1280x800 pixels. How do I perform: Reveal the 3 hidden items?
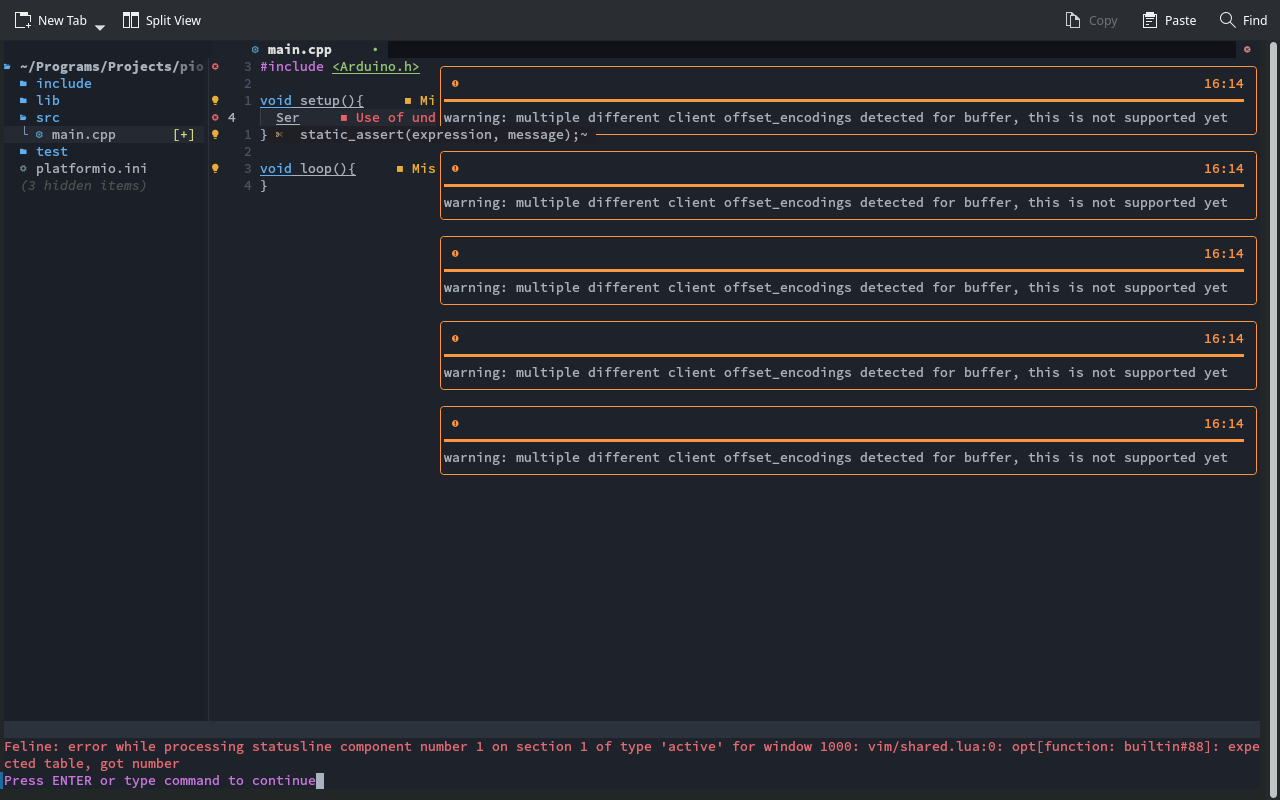point(83,185)
